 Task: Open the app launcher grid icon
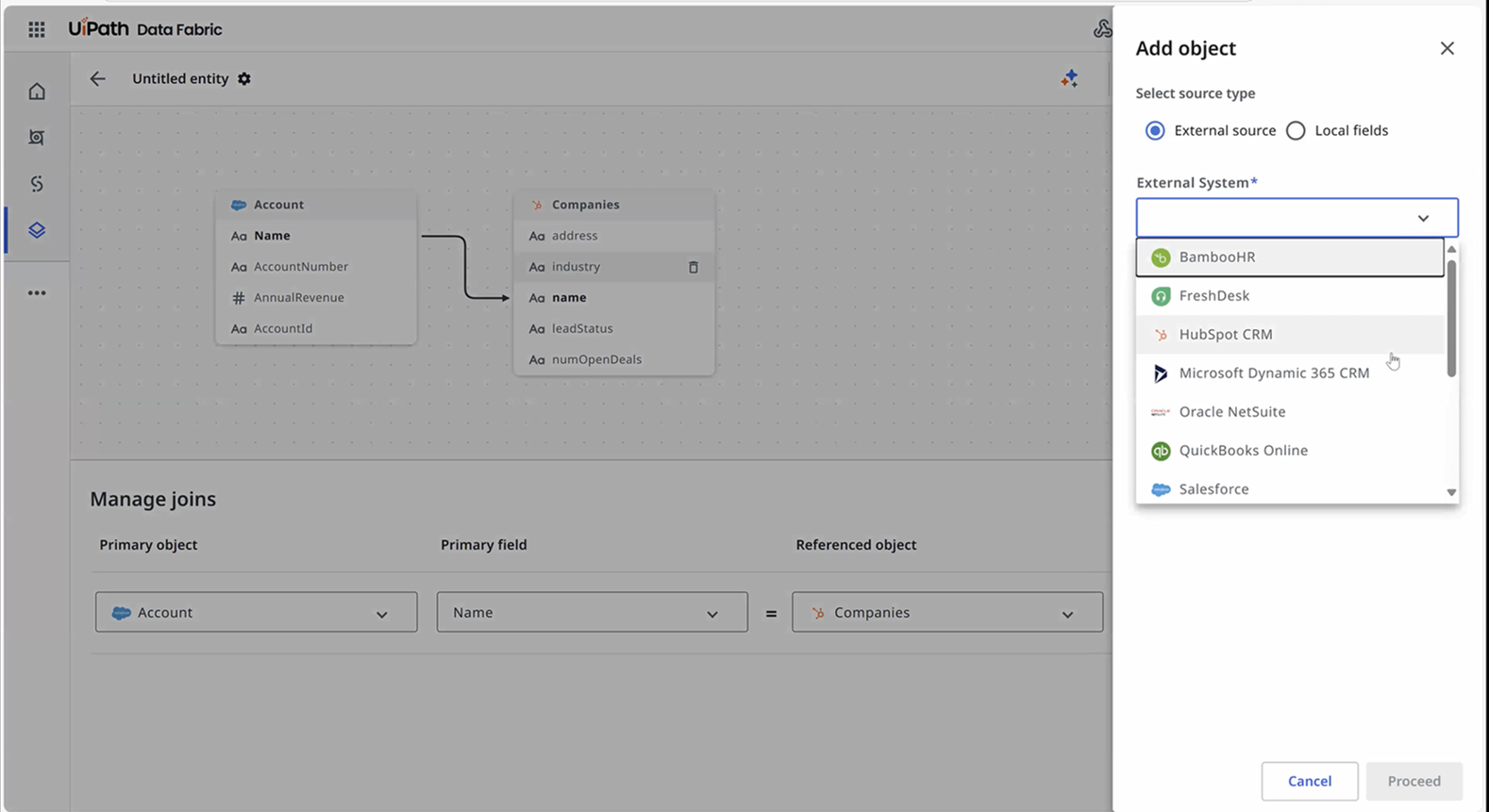(x=37, y=29)
